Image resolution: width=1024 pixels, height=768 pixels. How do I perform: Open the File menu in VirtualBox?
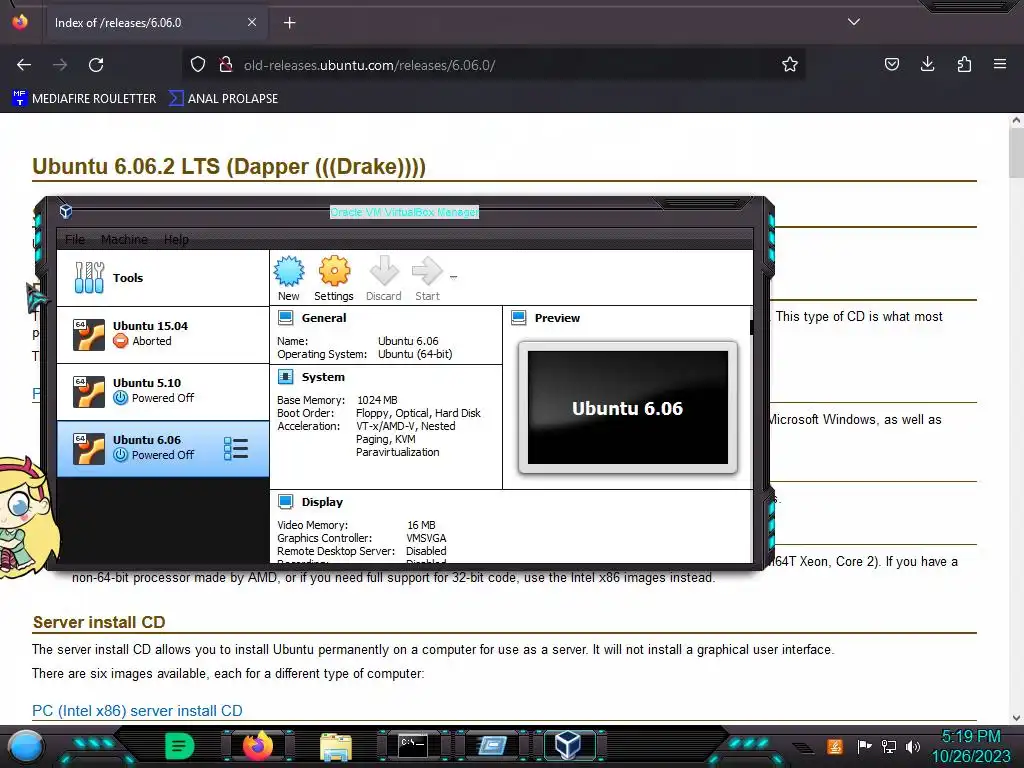pos(75,240)
